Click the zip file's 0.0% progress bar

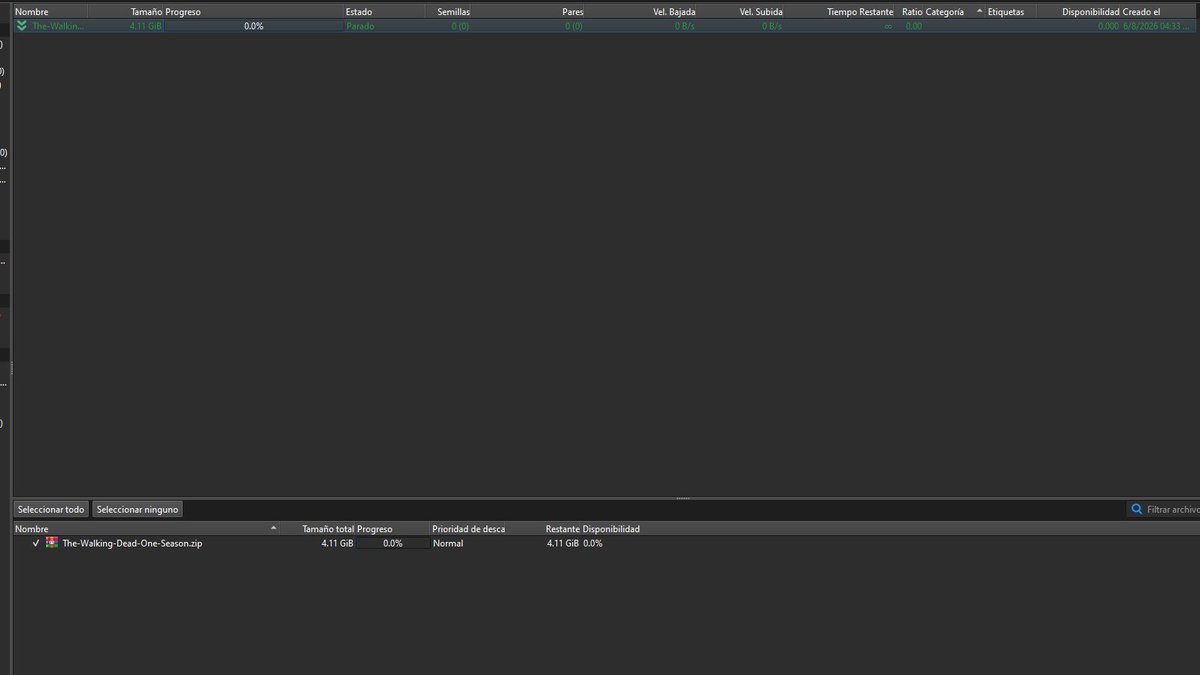click(392, 543)
